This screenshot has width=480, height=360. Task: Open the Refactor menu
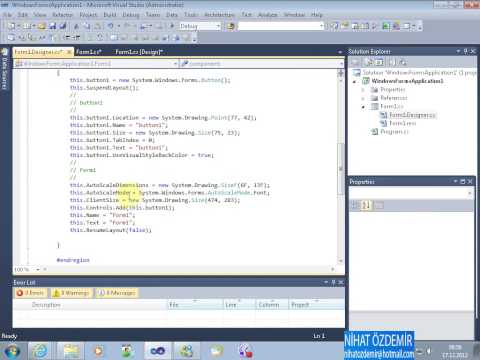click(62, 15)
